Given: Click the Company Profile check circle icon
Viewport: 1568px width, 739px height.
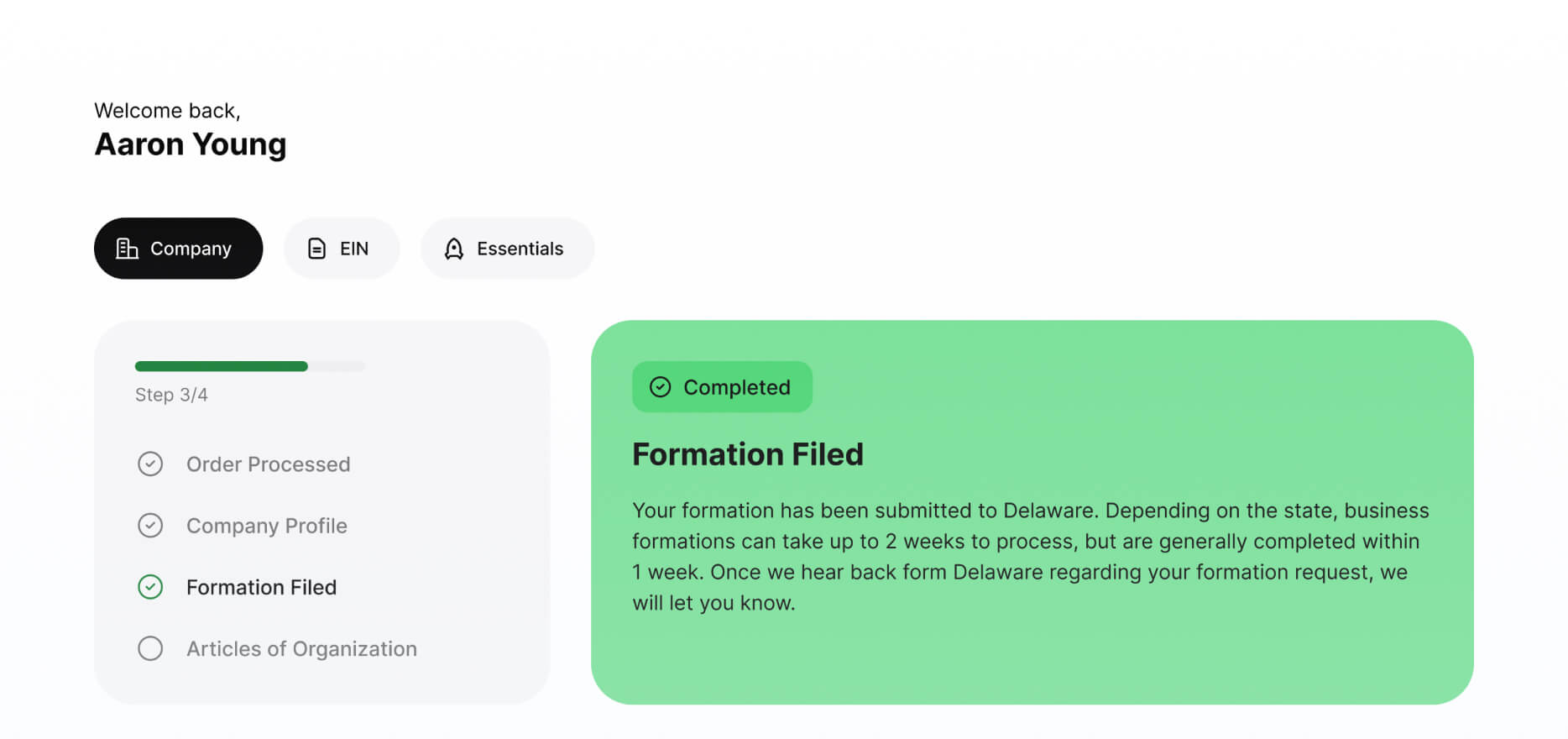Looking at the screenshot, I should coord(150,525).
